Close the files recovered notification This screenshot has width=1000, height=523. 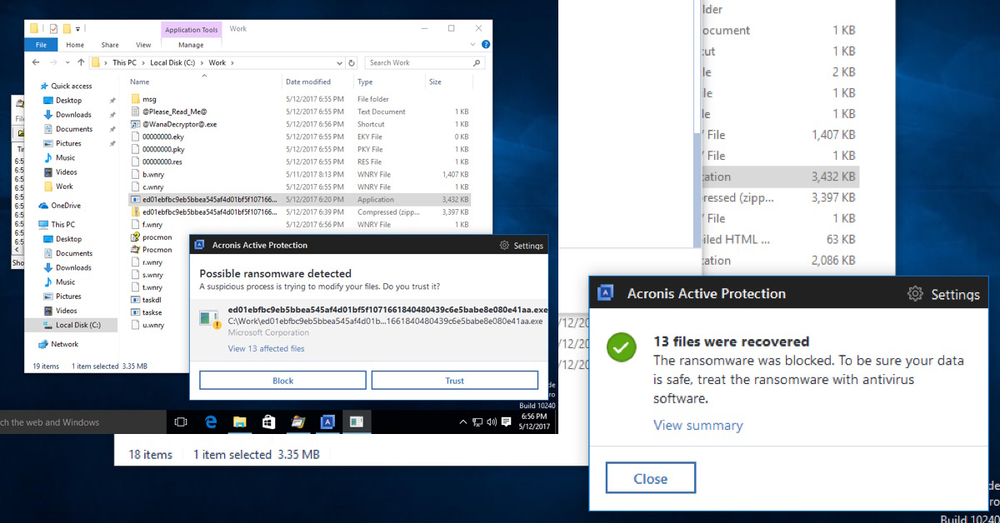651,478
